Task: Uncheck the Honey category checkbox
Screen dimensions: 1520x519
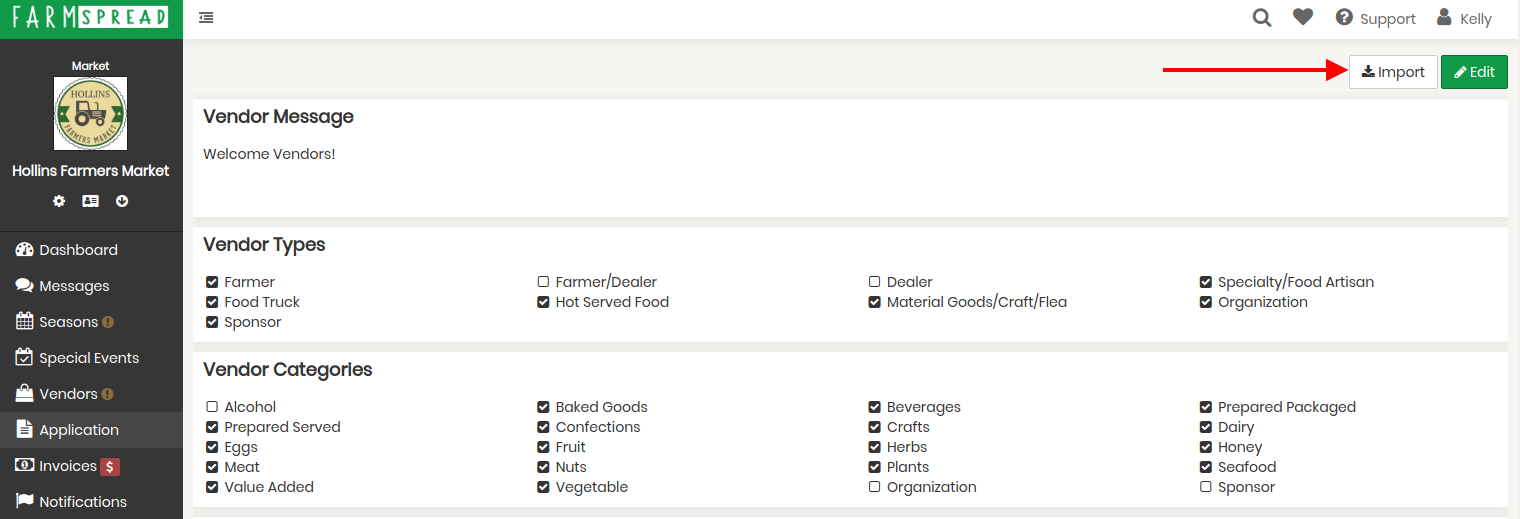Action: [1206, 447]
